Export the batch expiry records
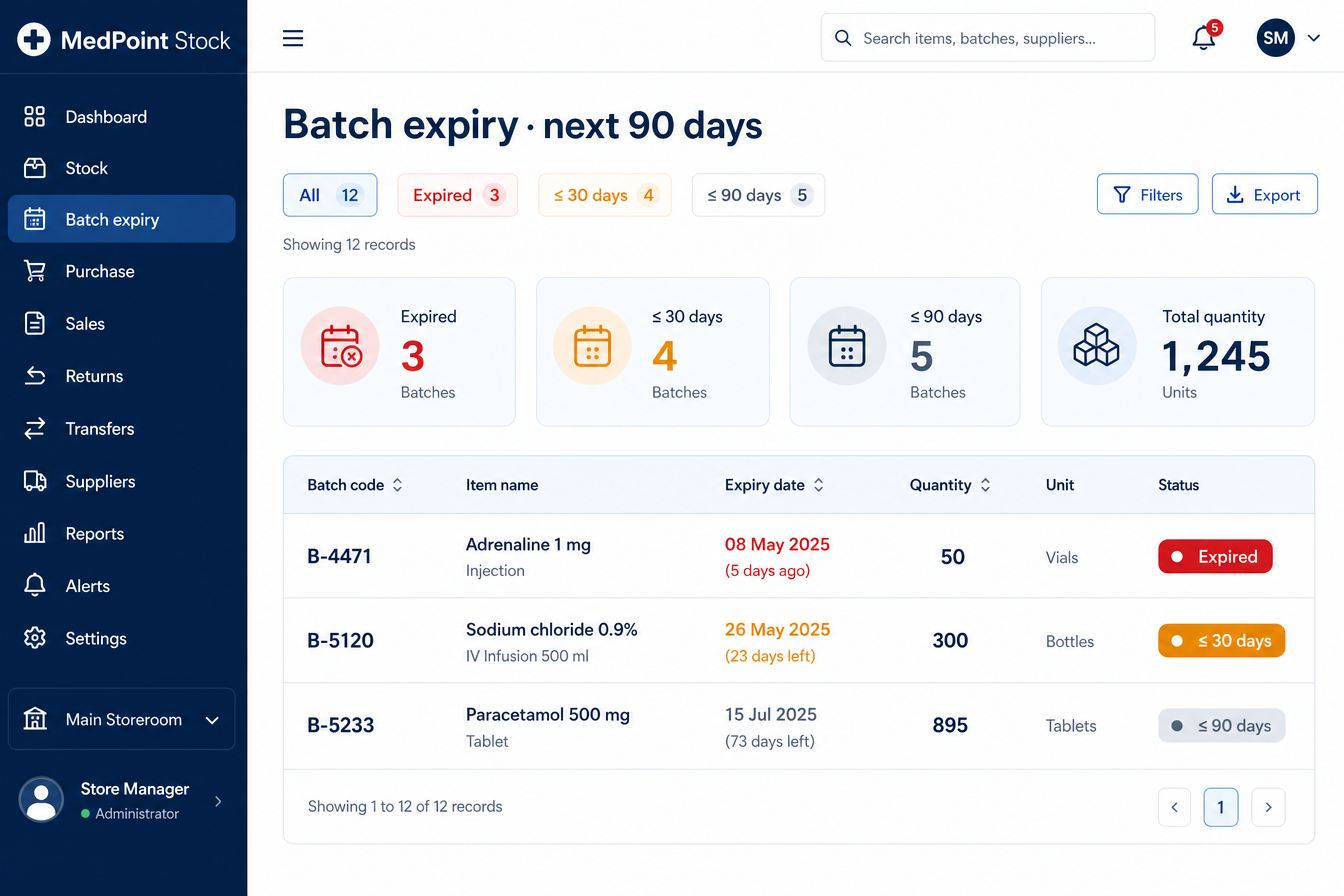1344x896 pixels. tap(1265, 195)
